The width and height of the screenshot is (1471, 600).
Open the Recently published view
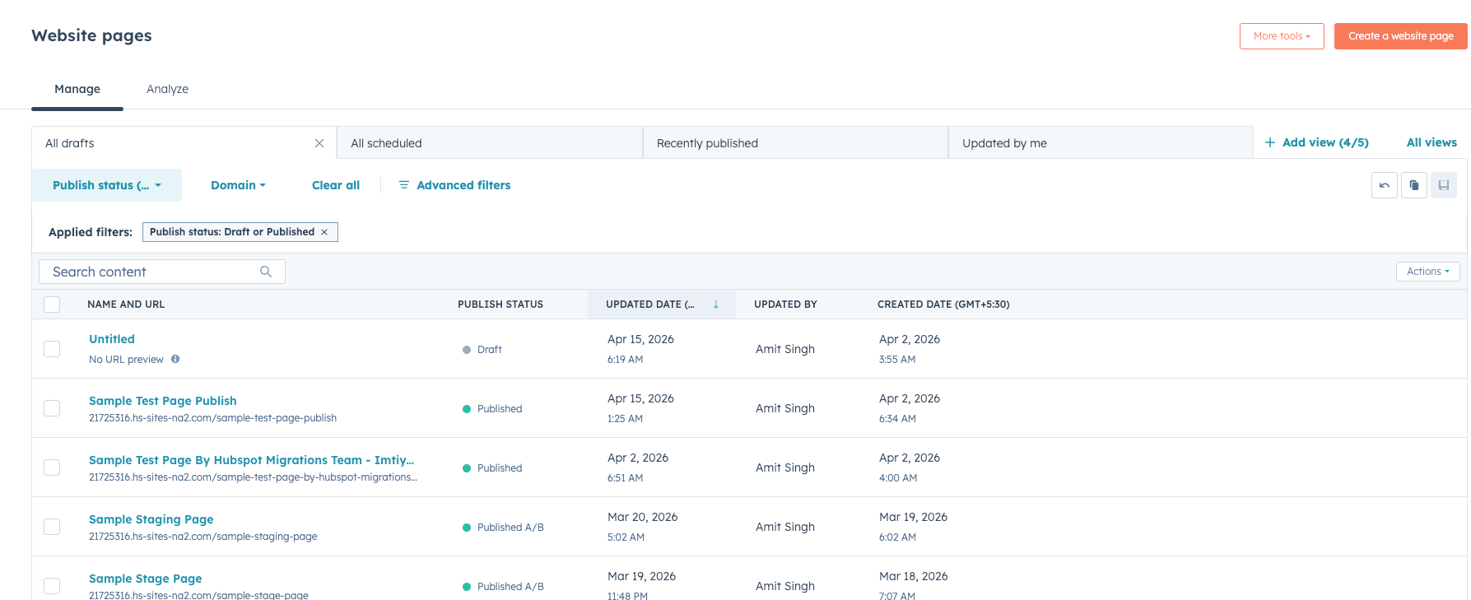pos(796,143)
